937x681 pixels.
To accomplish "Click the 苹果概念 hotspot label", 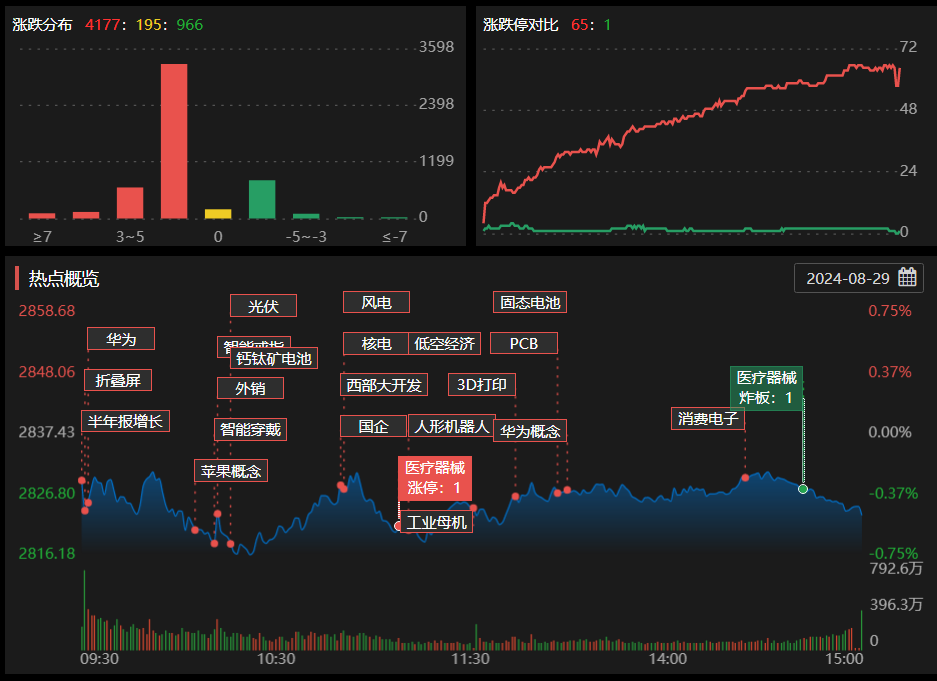I will tap(231, 471).
